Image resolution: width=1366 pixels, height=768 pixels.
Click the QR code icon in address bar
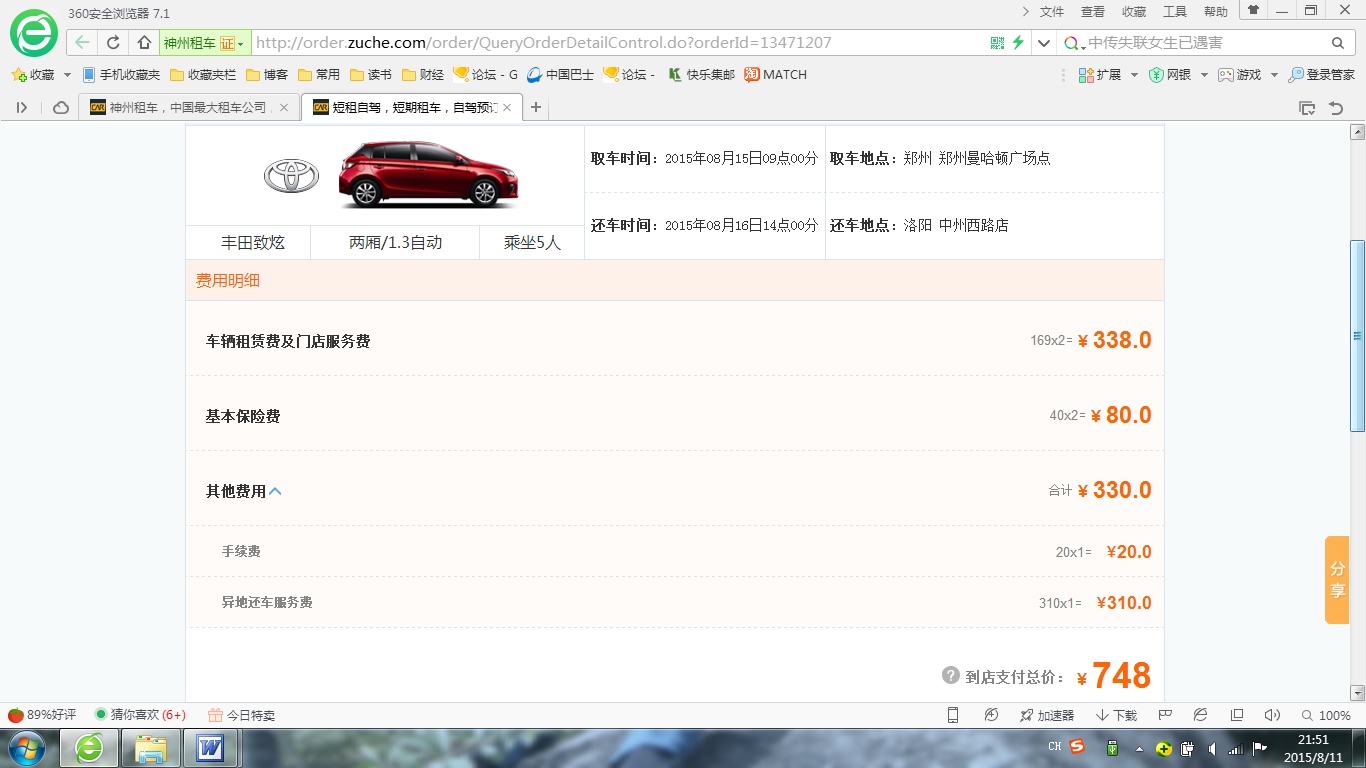click(997, 43)
